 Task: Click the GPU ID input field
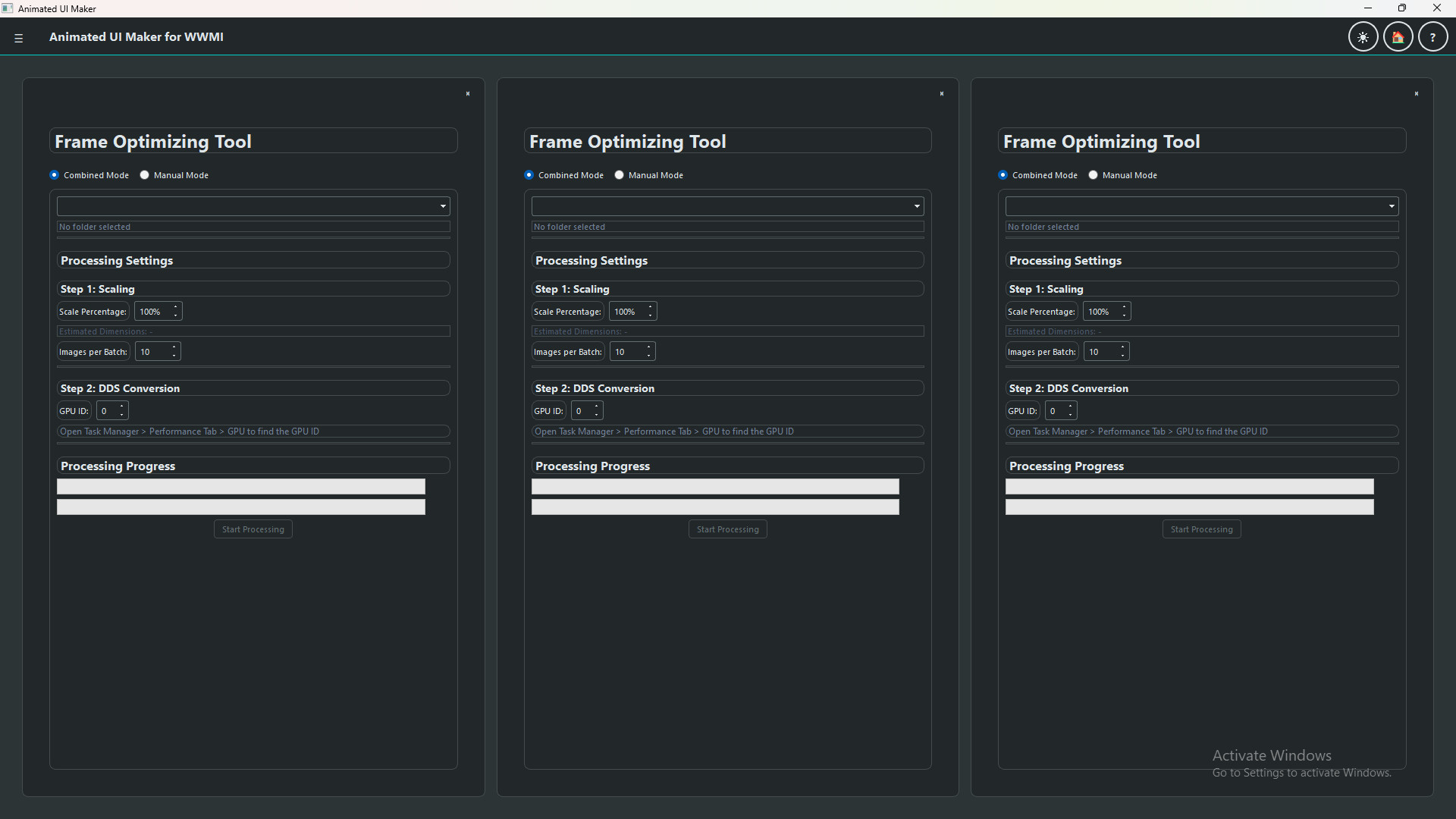[x=108, y=410]
